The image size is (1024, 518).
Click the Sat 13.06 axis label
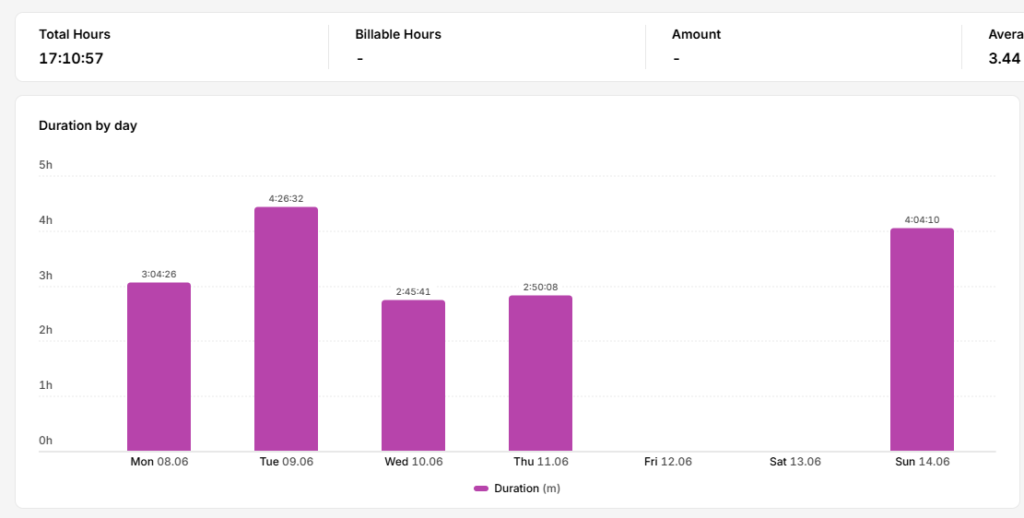pyautogui.click(x=795, y=462)
